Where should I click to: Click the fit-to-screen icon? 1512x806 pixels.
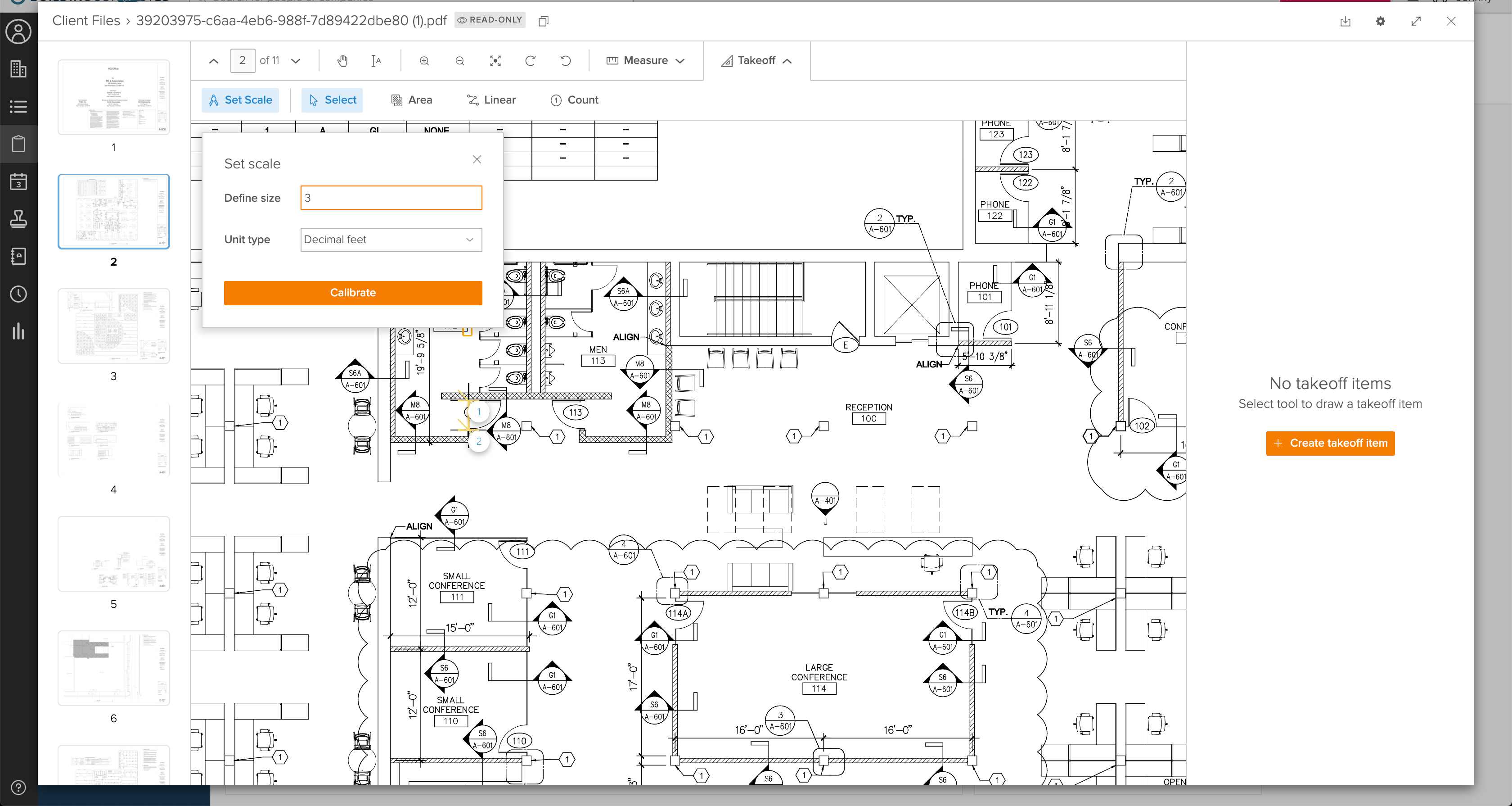point(495,60)
